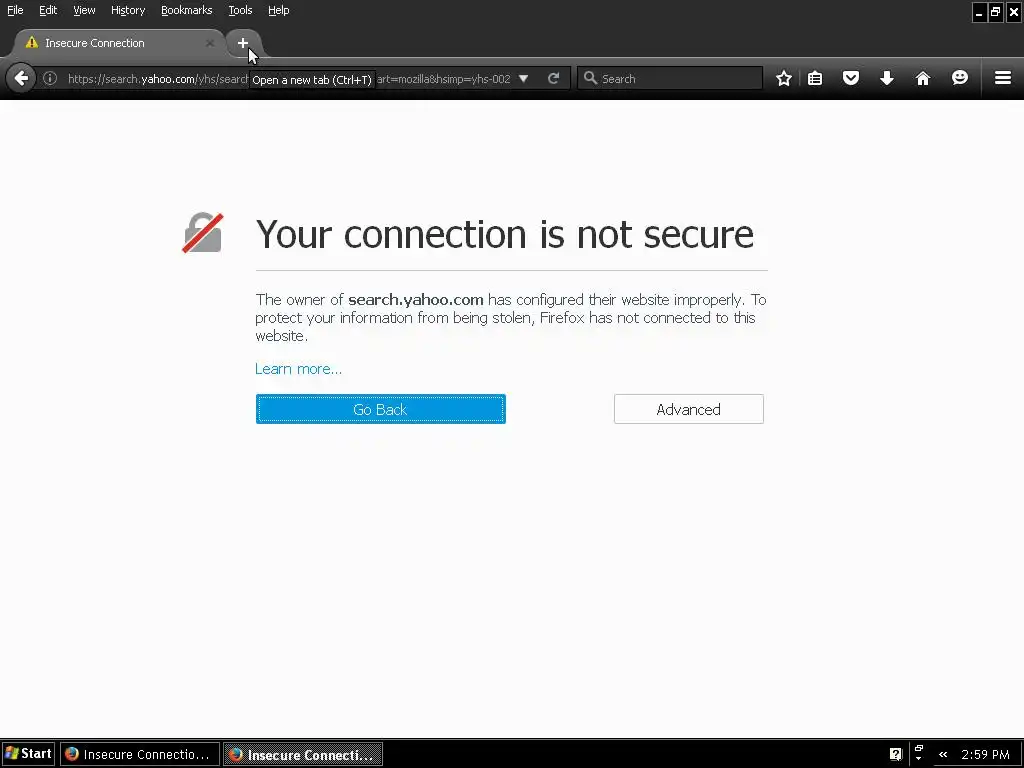This screenshot has width=1024, height=768.
Task: Show your bookmarks list icon
Action: point(815,78)
